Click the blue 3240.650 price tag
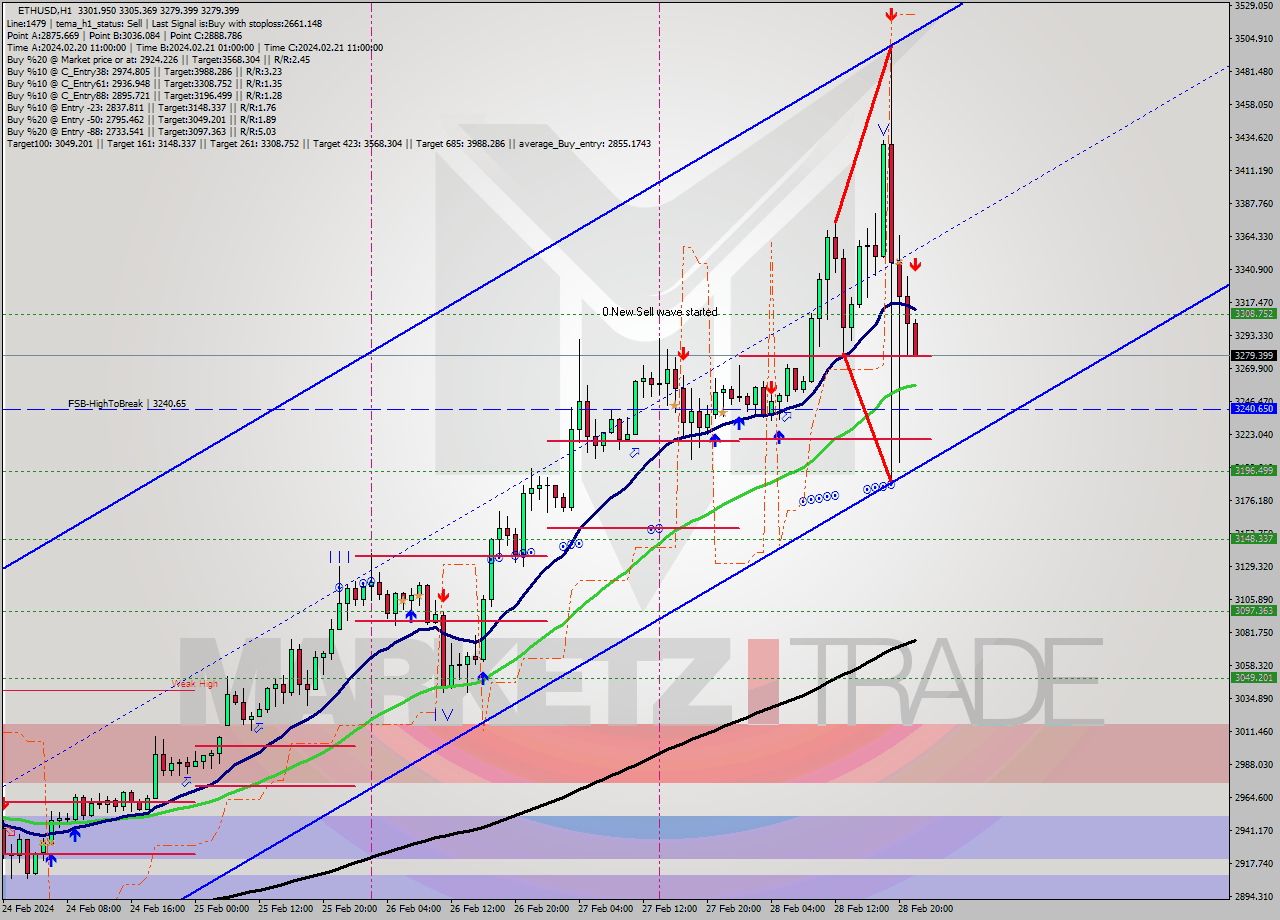The width and height of the screenshot is (1280, 920). tap(1253, 409)
